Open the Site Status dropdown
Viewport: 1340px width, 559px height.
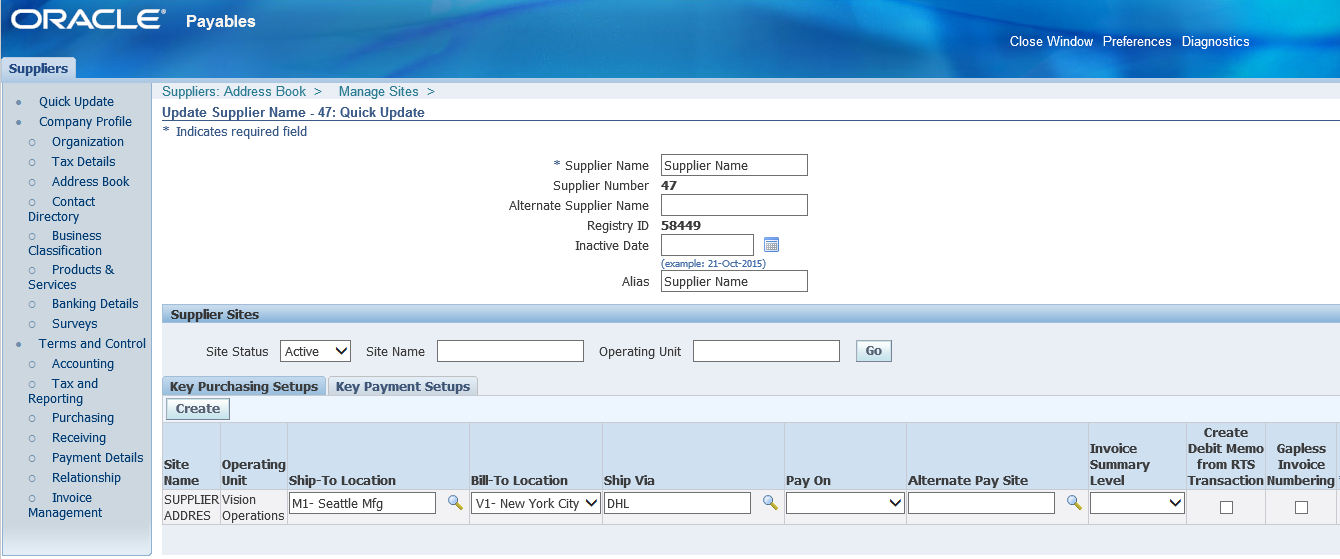[316, 351]
